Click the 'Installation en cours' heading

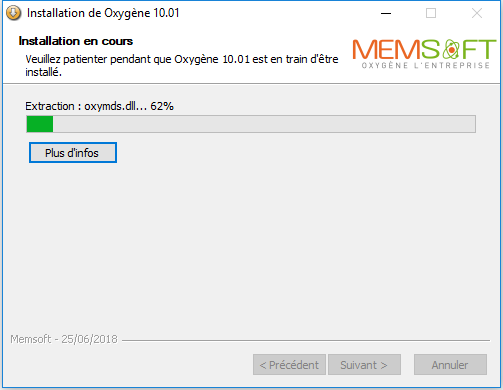click(x=76, y=41)
